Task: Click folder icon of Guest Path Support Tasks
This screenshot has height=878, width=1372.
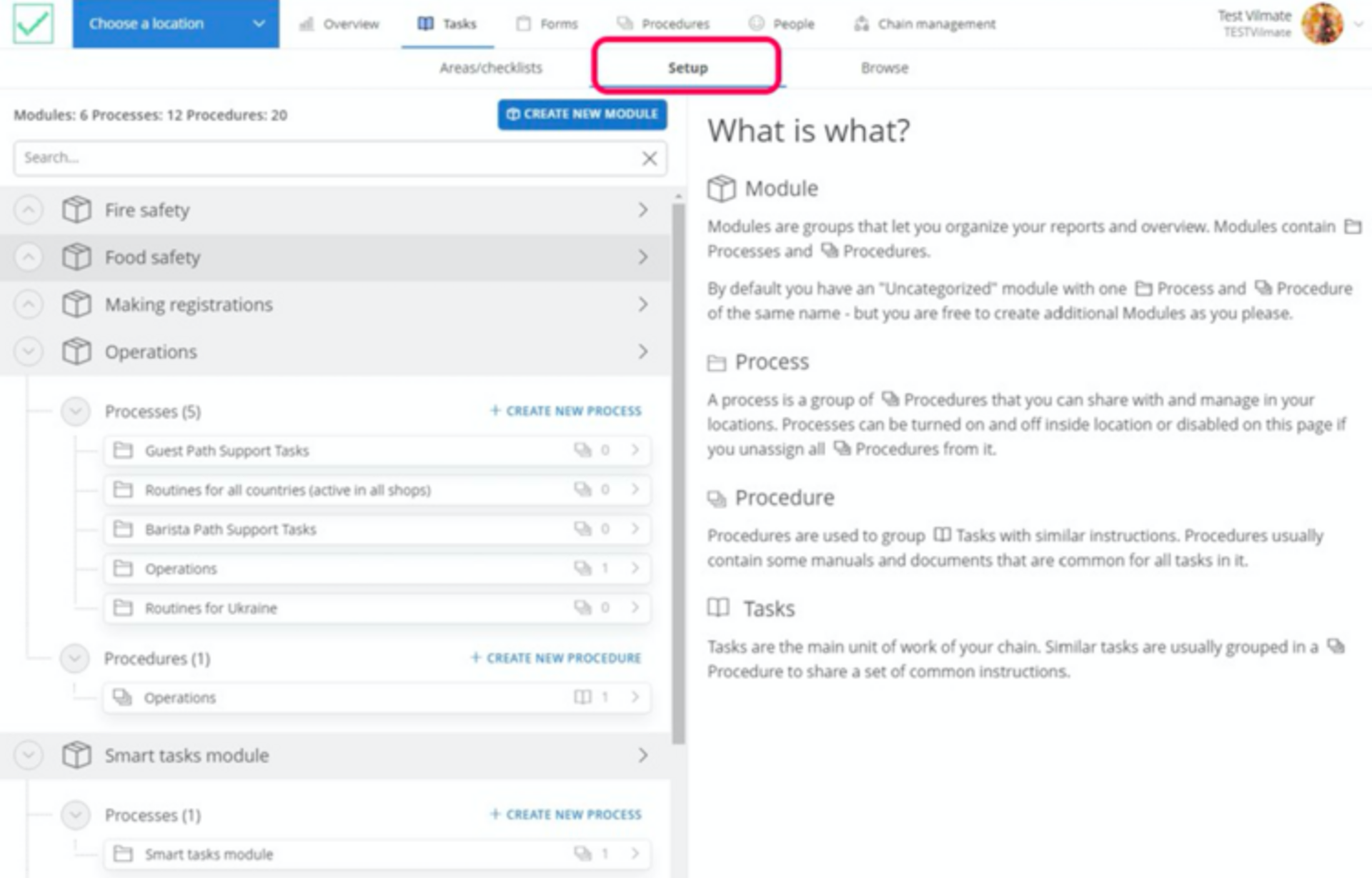Action: tap(124, 451)
